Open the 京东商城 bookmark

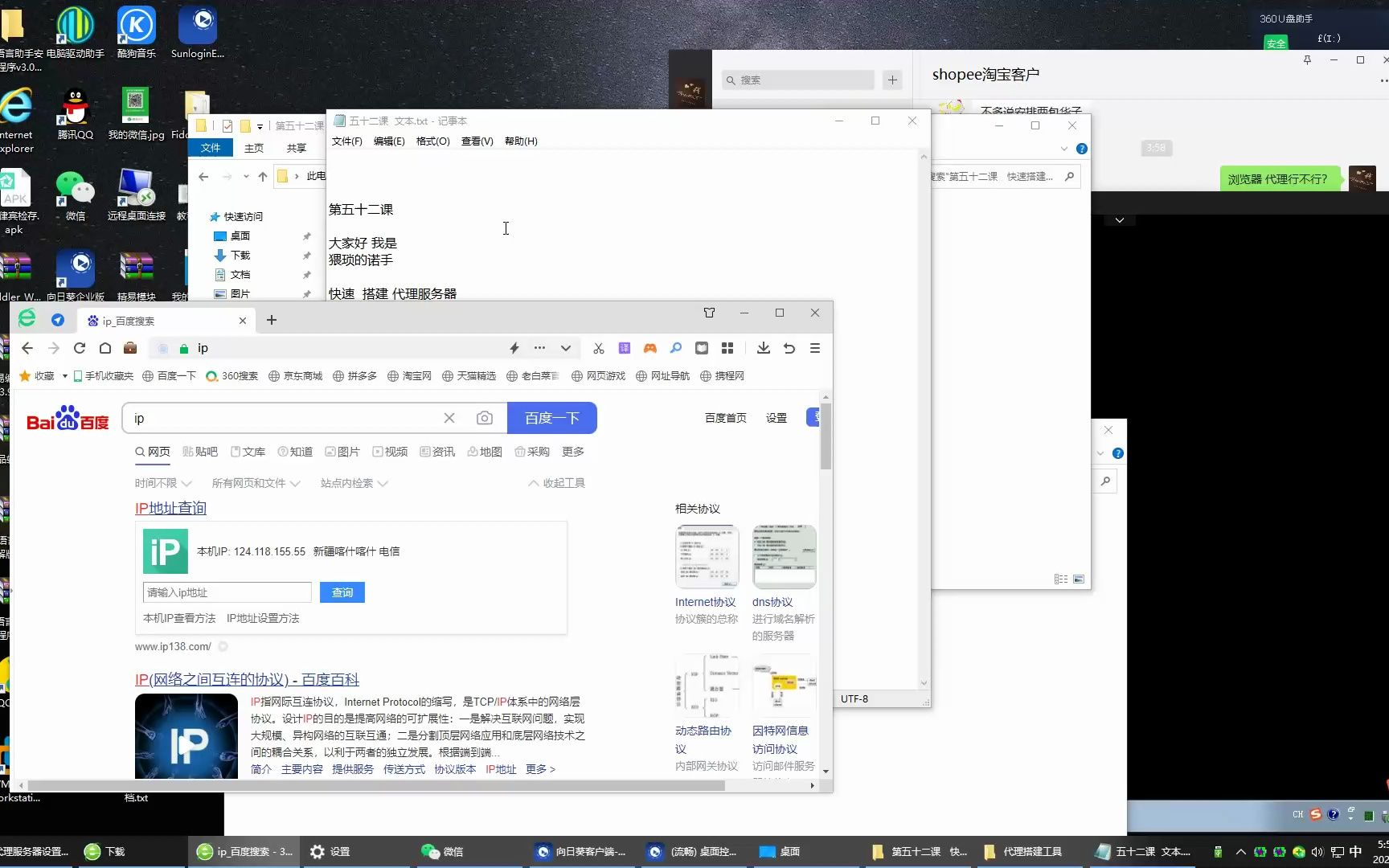[x=296, y=375]
